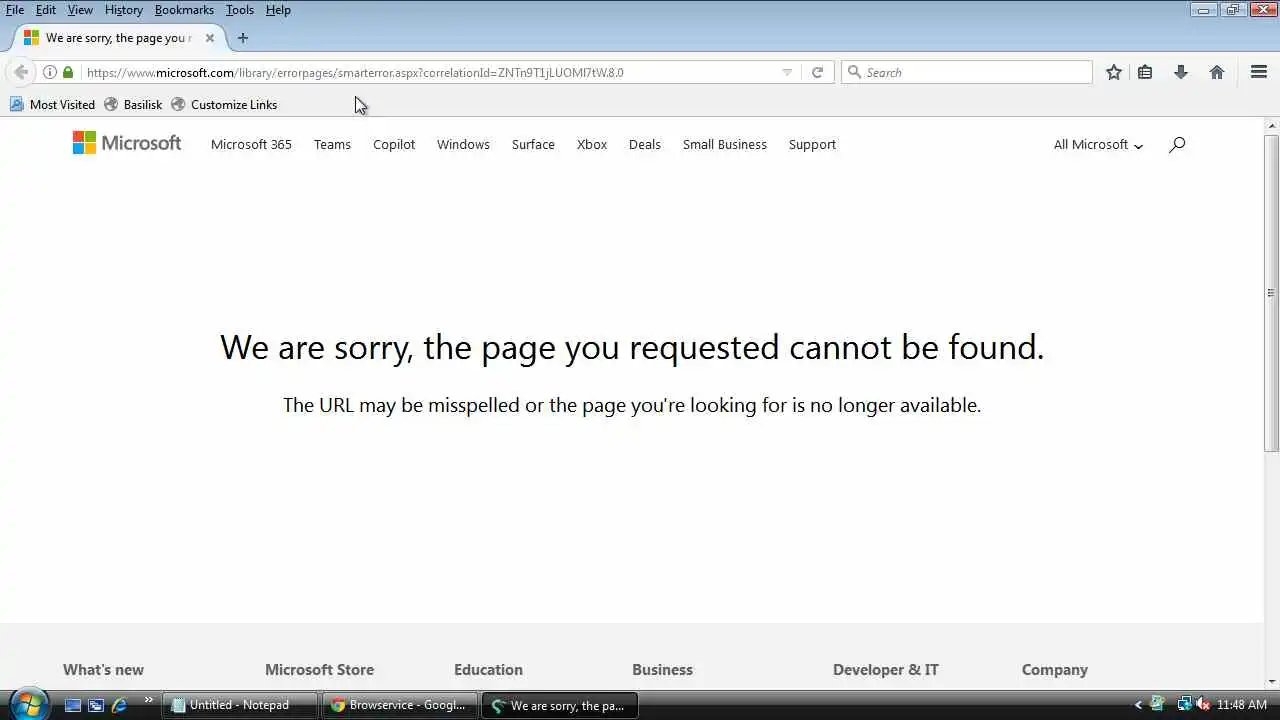Screen dimensions: 1280x720
Task: Click the muted volume tray icon
Action: (1203, 705)
